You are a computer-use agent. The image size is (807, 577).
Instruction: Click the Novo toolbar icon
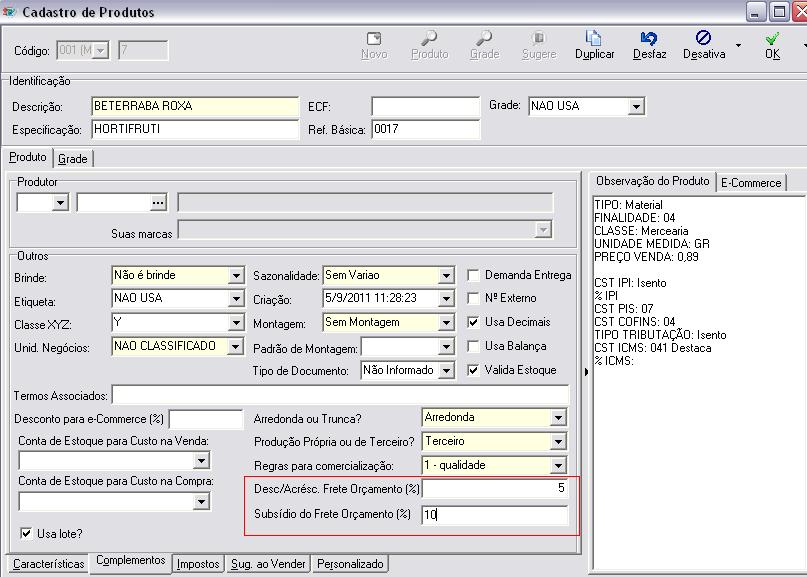(373, 40)
